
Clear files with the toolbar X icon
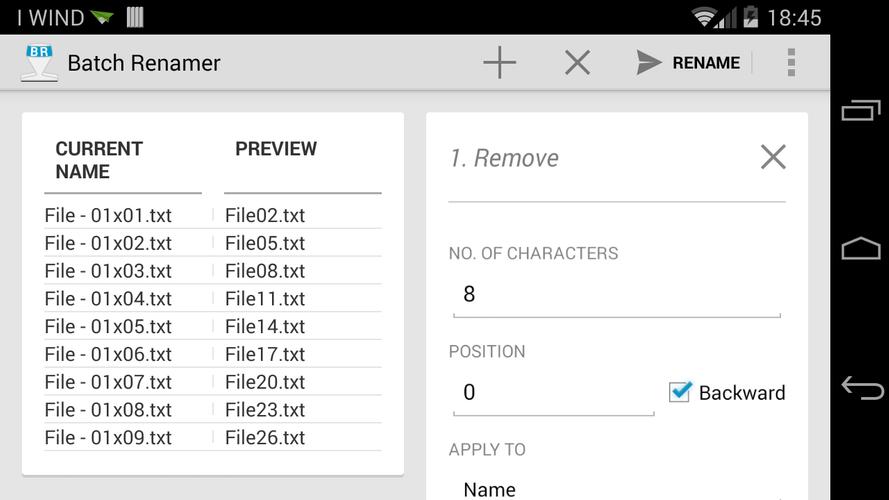tap(577, 63)
